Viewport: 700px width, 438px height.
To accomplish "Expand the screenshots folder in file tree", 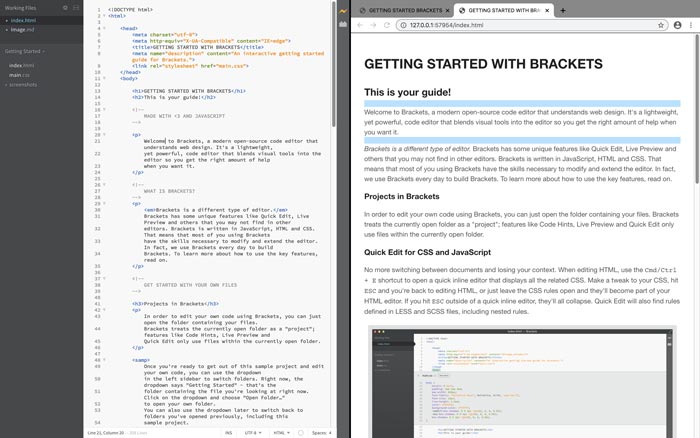I will (x=21, y=84).
